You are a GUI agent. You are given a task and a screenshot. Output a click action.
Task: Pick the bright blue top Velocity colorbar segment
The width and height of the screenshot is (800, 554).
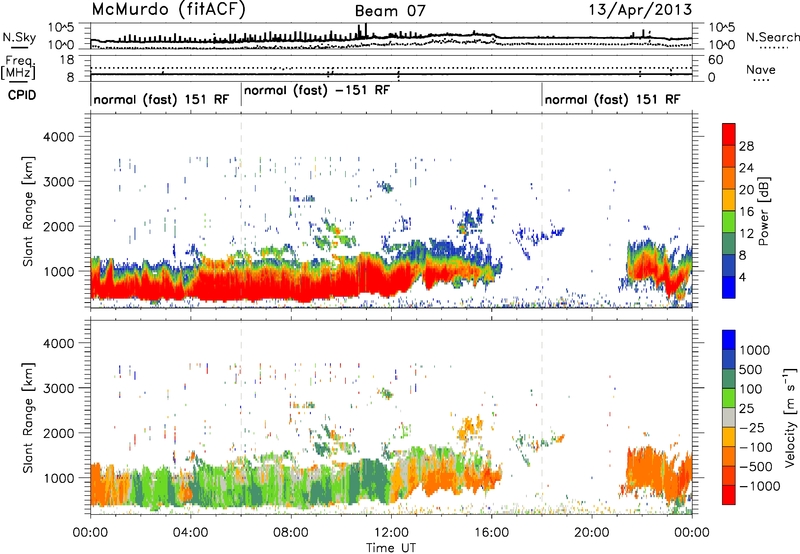pyautogui.click(x=729, y=340)
